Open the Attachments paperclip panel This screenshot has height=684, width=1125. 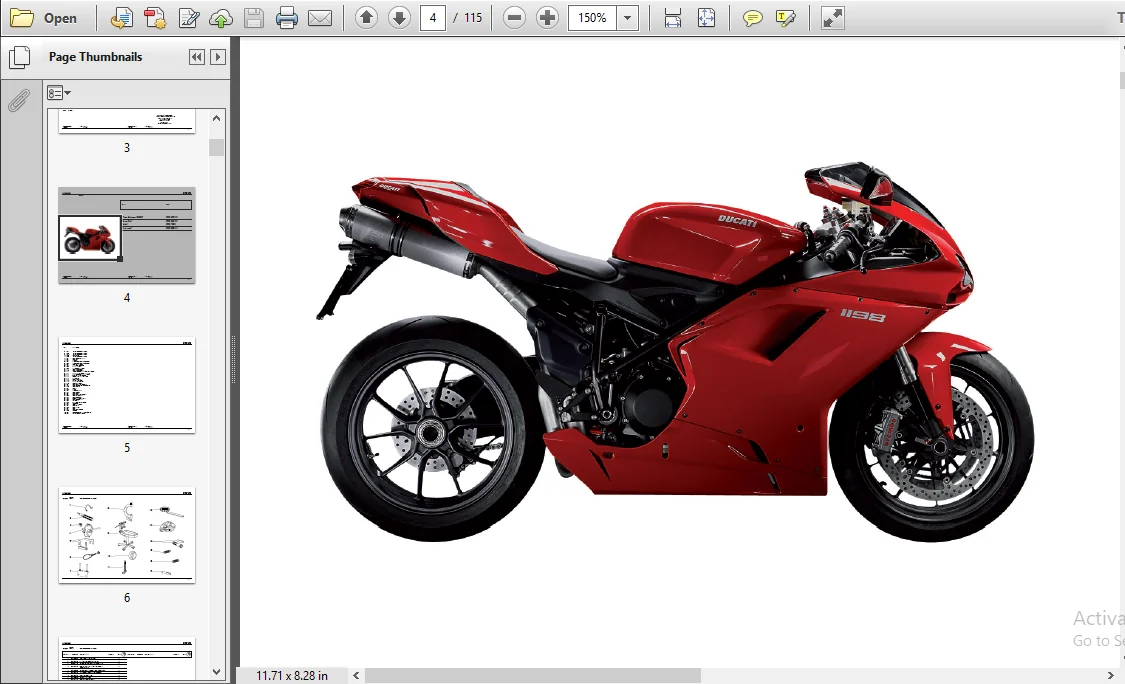(x=19, y=100)
